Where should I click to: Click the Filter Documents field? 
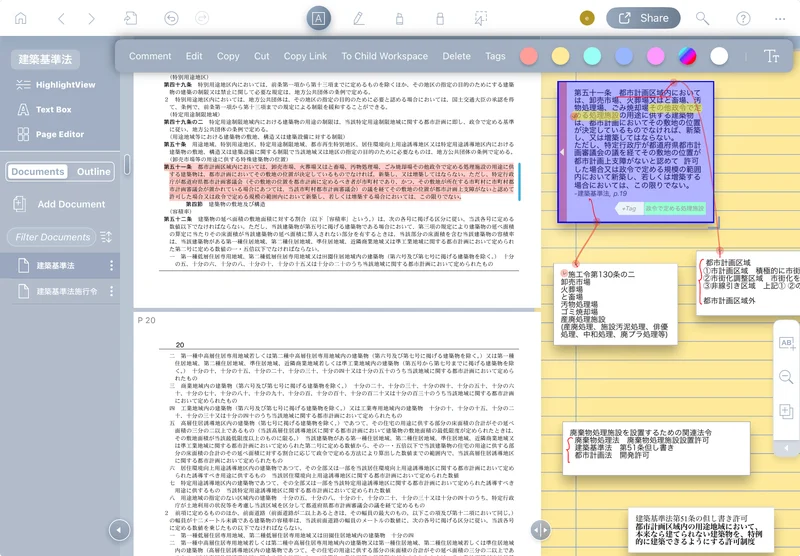[x=52, y=237]
